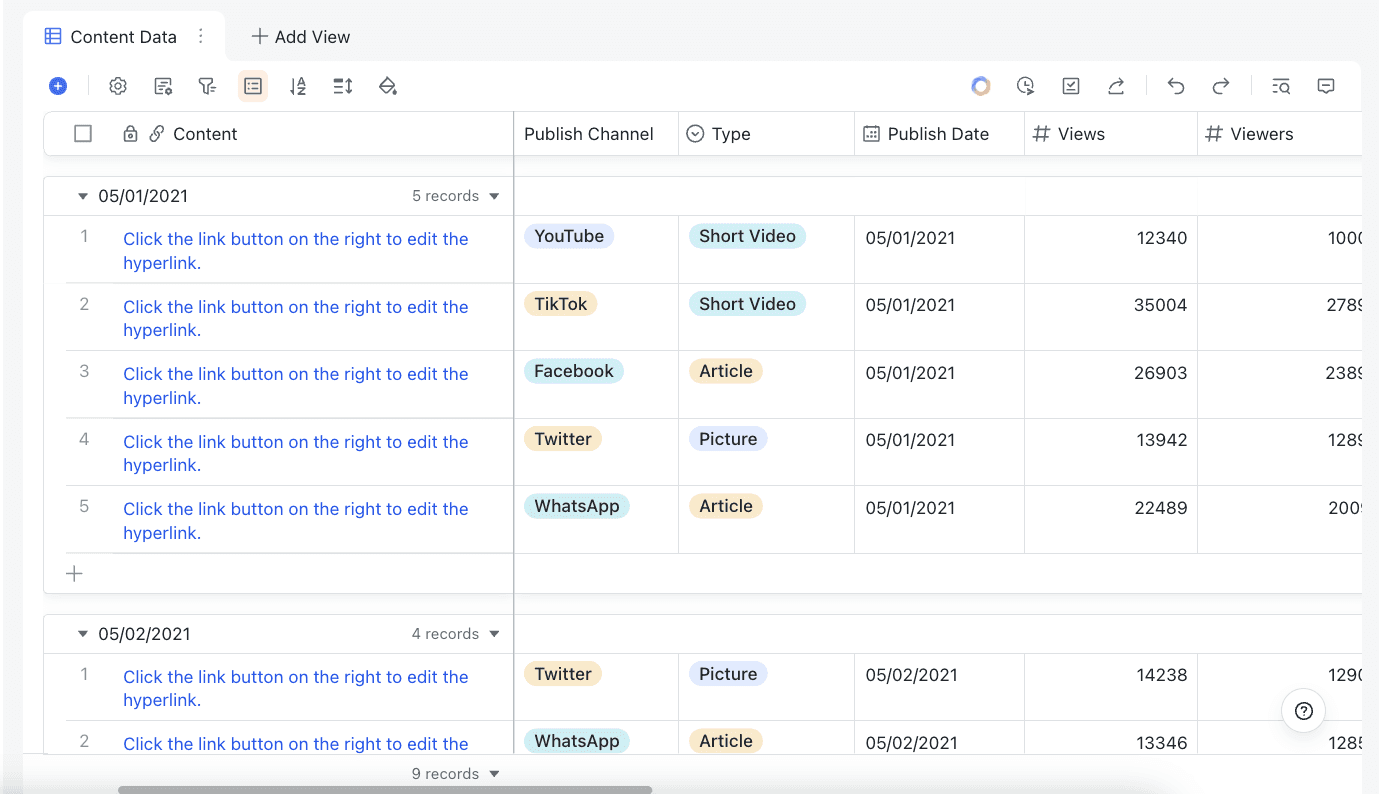Screen dimensions: 1379x794
Task: Click the YouTube channel tag
Action: [569, 236]
